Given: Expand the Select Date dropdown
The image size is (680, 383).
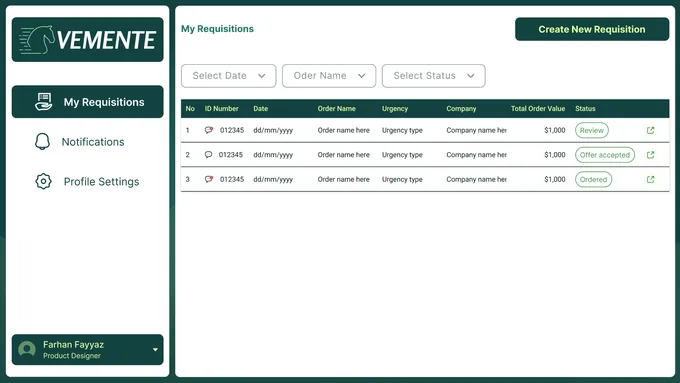Looking at the screenshot, I should coord(229,76).
